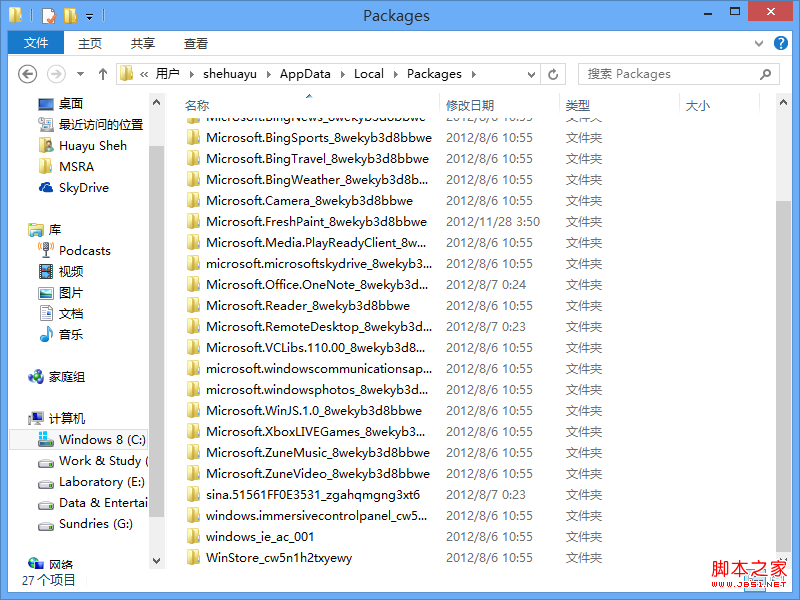Select 桌面 in navigation pane

(x=70, y=104)
